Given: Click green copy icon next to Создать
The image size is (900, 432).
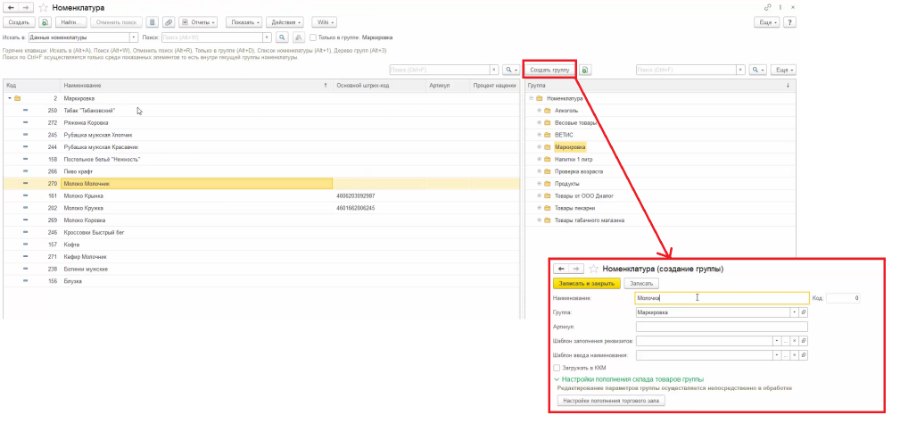Looking at the screenshot, I should click(45, 22).
